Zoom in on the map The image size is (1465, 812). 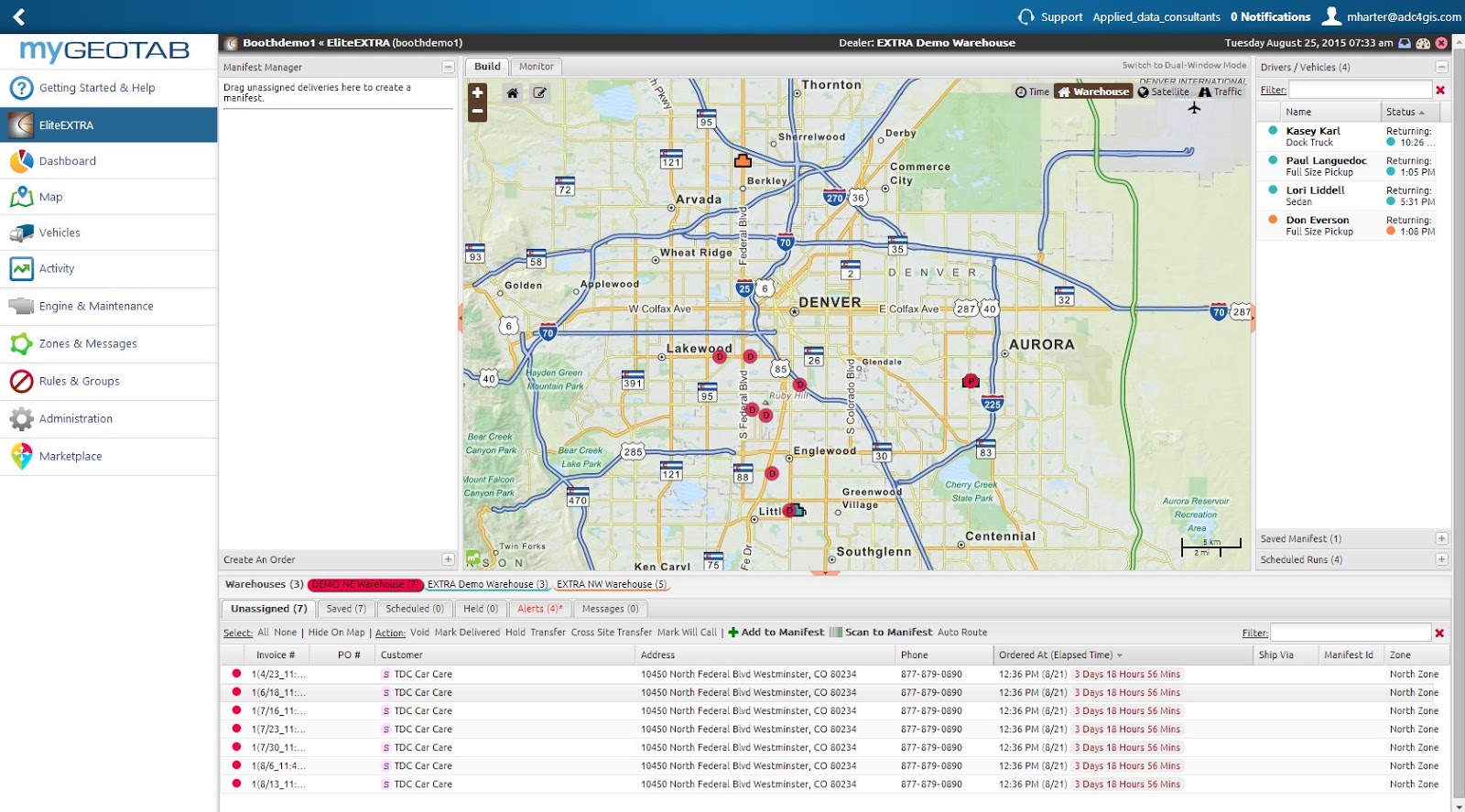[x=477, y=92]
